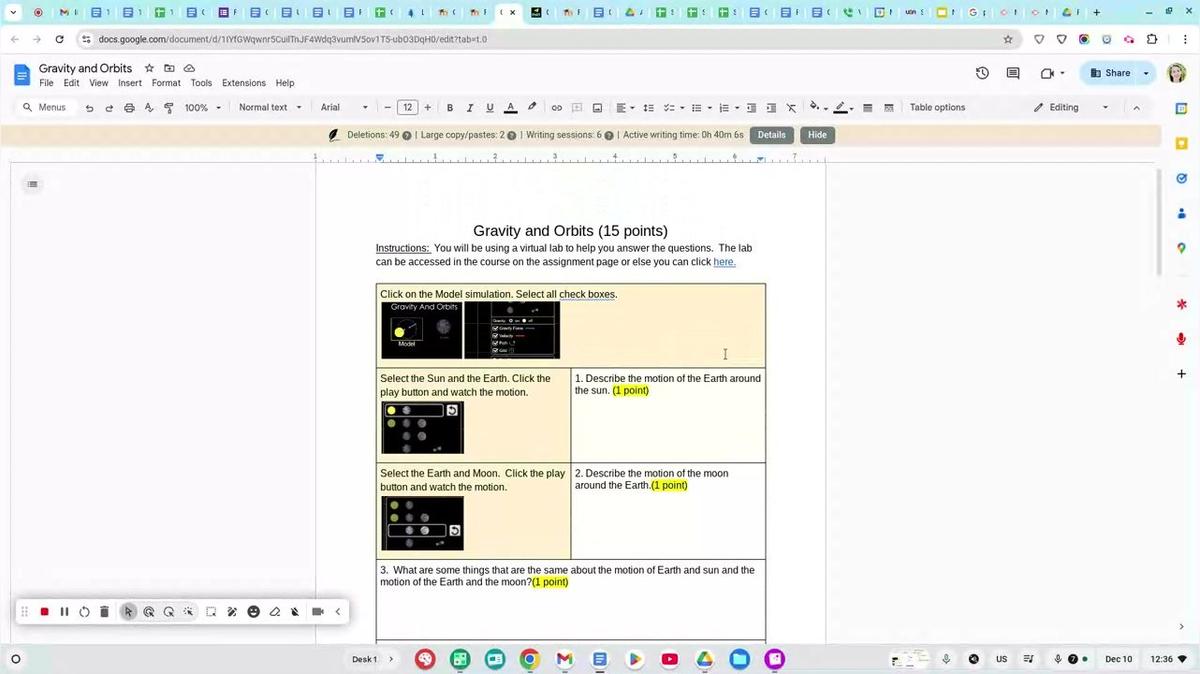The image size is (1200, 674).
Task: Open version history clock icon
Action: click(982, 73)
